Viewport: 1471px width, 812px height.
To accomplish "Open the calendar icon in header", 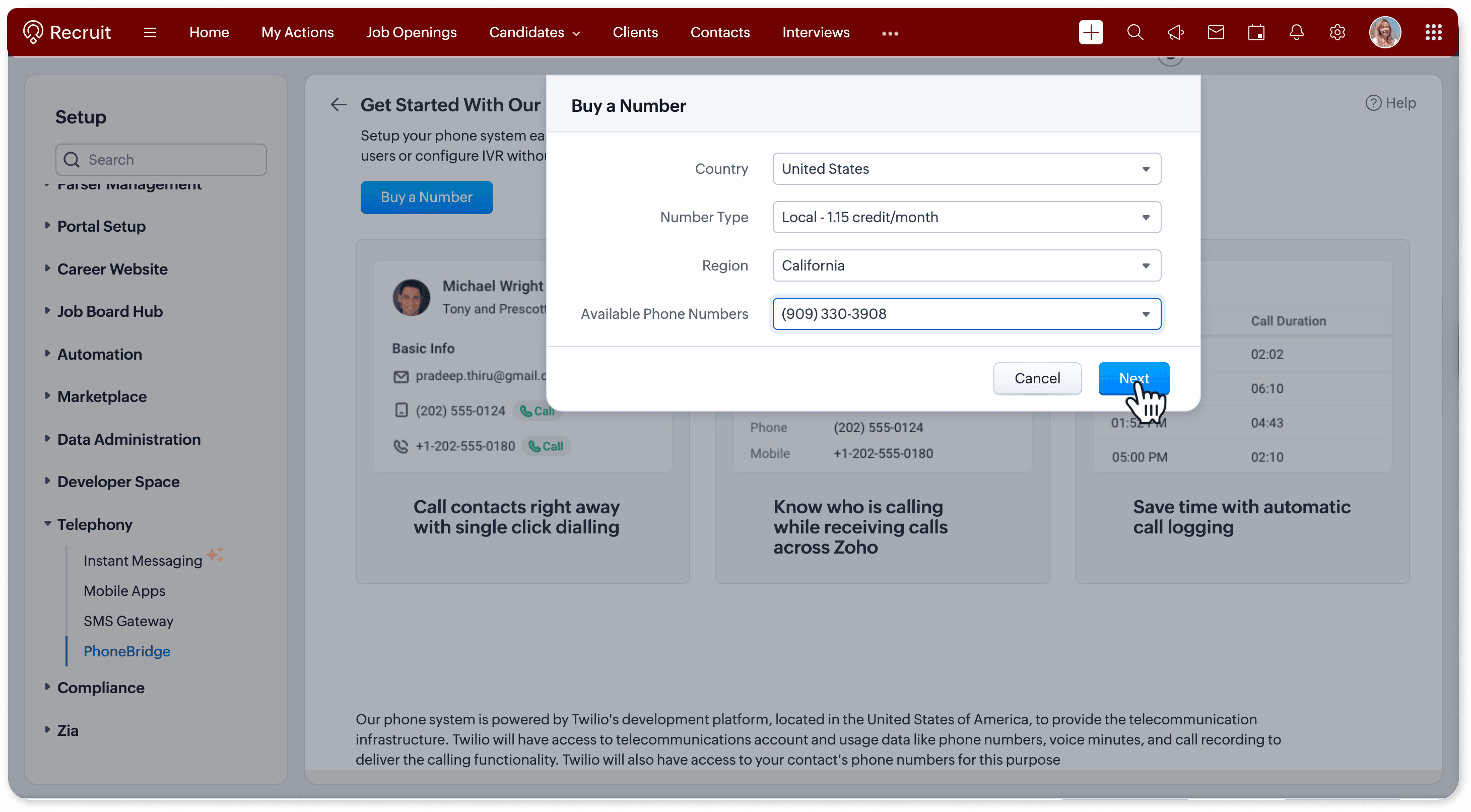I will pos(1256,33).
